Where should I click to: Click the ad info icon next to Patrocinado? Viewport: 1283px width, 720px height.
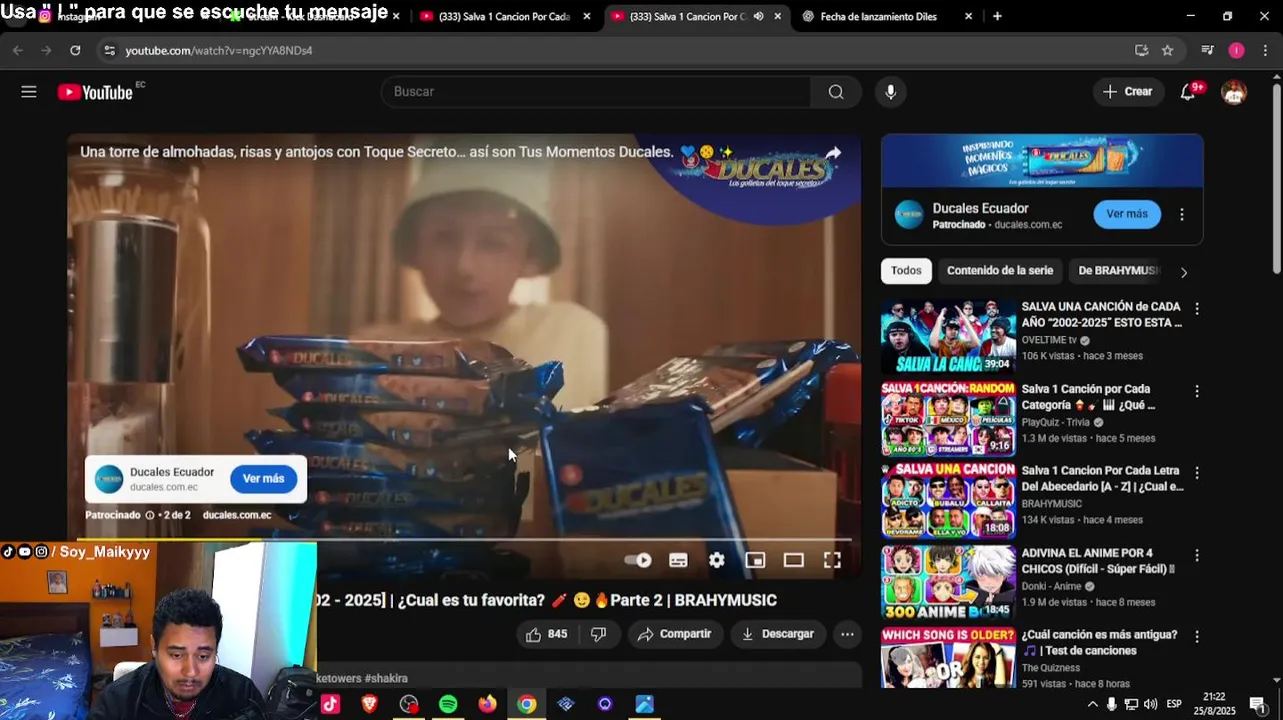[150, 515]
